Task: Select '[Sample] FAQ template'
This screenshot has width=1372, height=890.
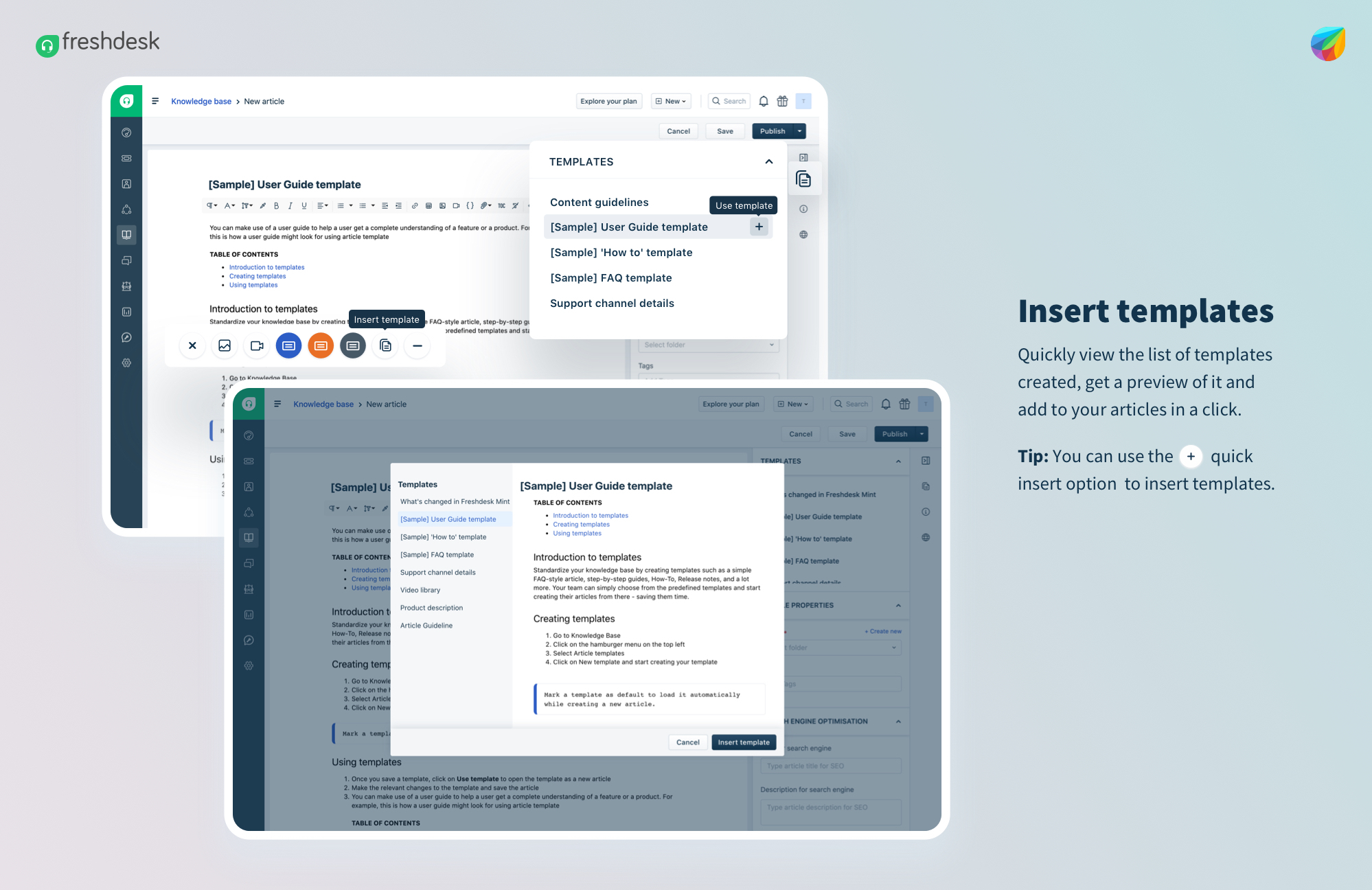Action: point(611,278)
